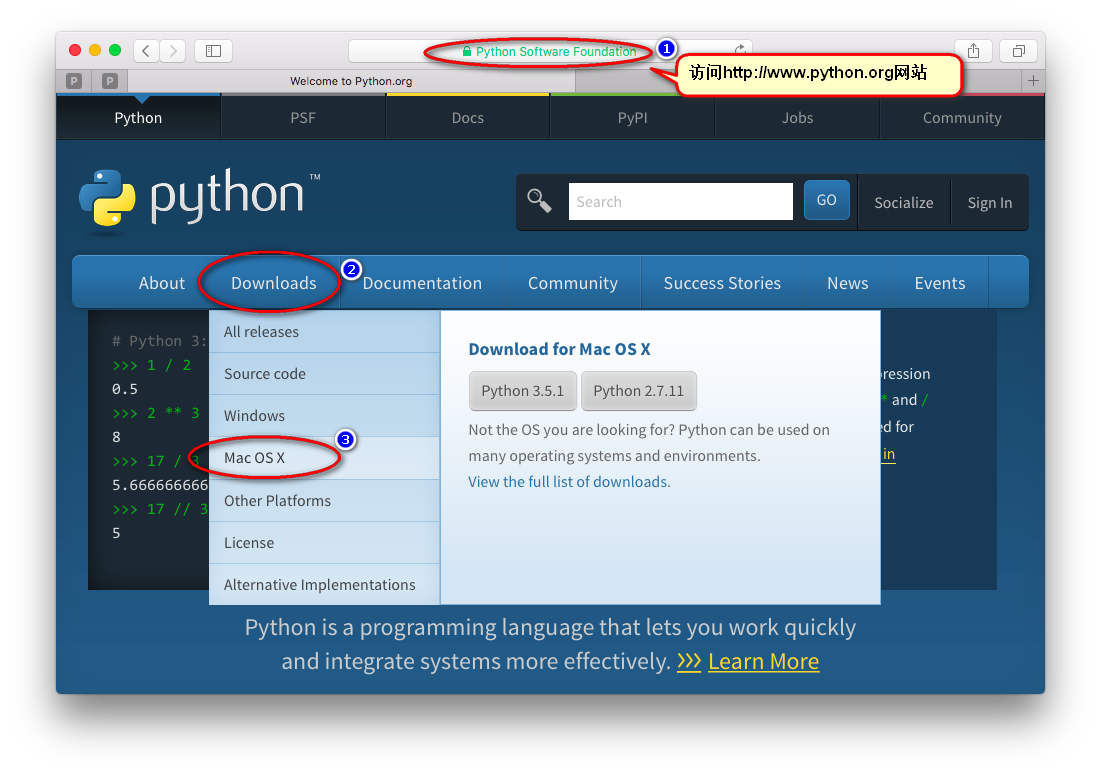Screen dimensions: 1101x774
Task: Click the reload icon in the address bar
Action: 740,48
